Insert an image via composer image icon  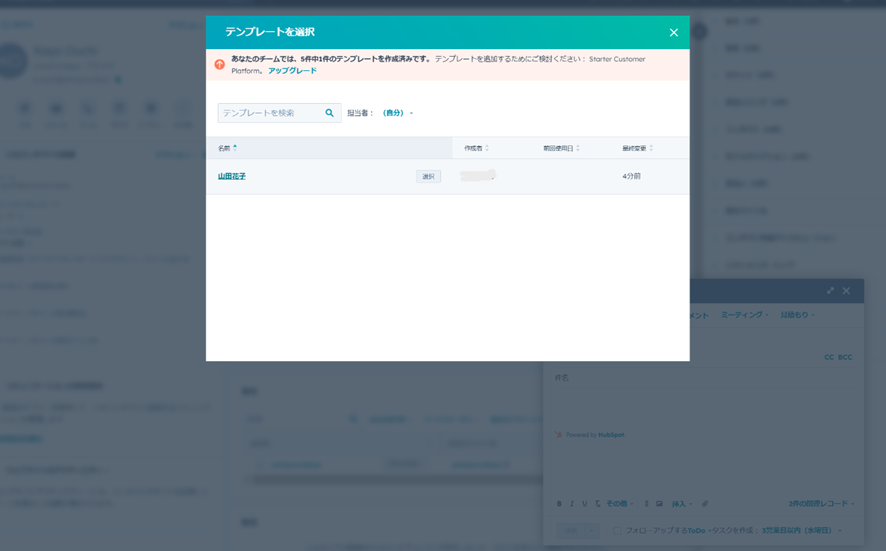pyautogui.click(x=659, y=504)
